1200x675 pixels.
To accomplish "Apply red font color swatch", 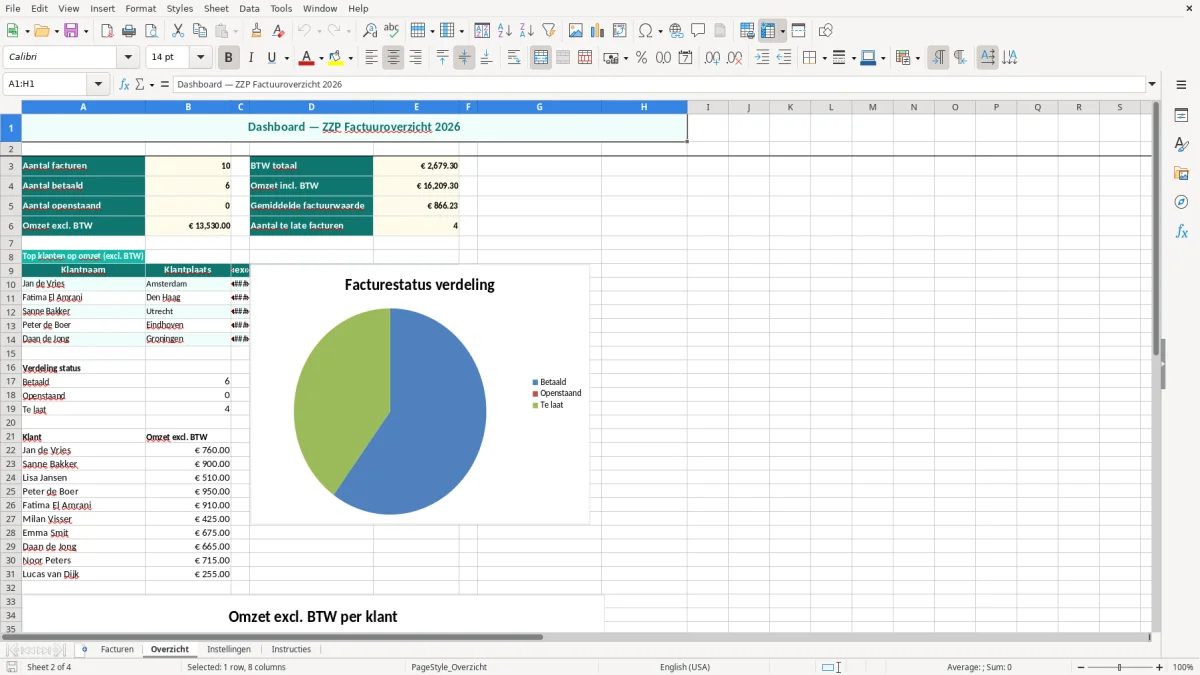I will (306, 58).
